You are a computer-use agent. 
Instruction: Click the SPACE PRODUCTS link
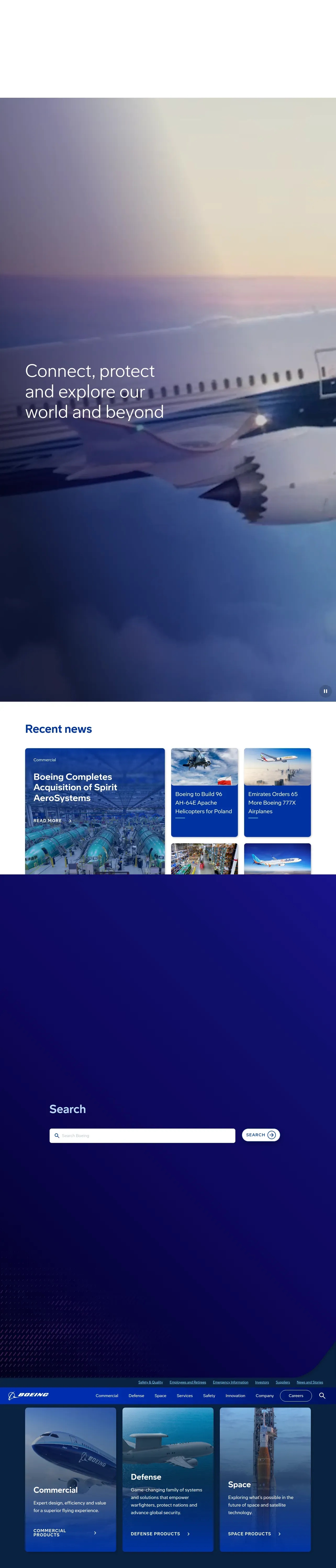[249, 1534]
